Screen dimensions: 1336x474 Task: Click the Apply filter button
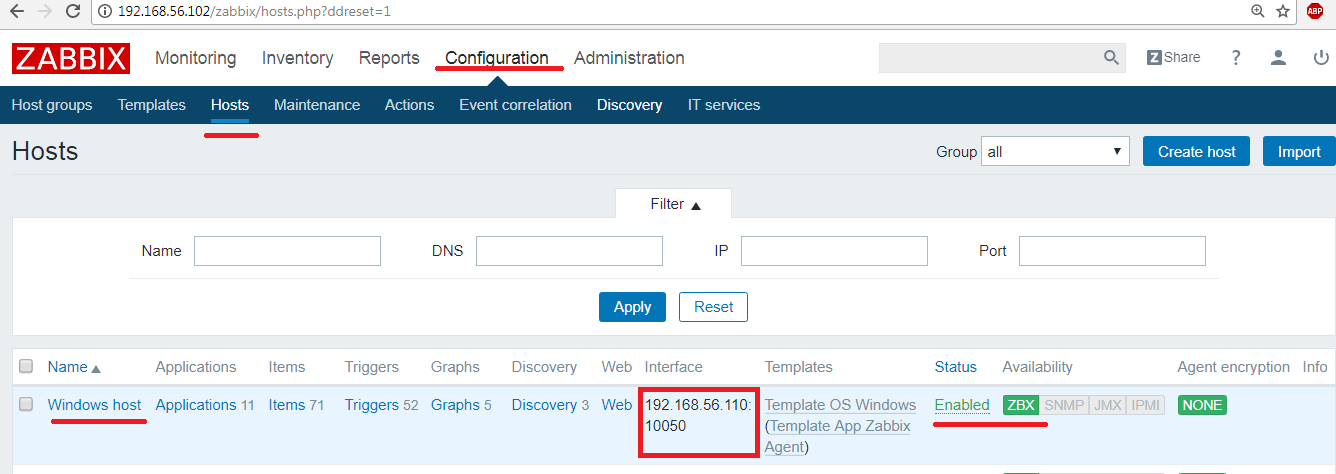point(632,307)
